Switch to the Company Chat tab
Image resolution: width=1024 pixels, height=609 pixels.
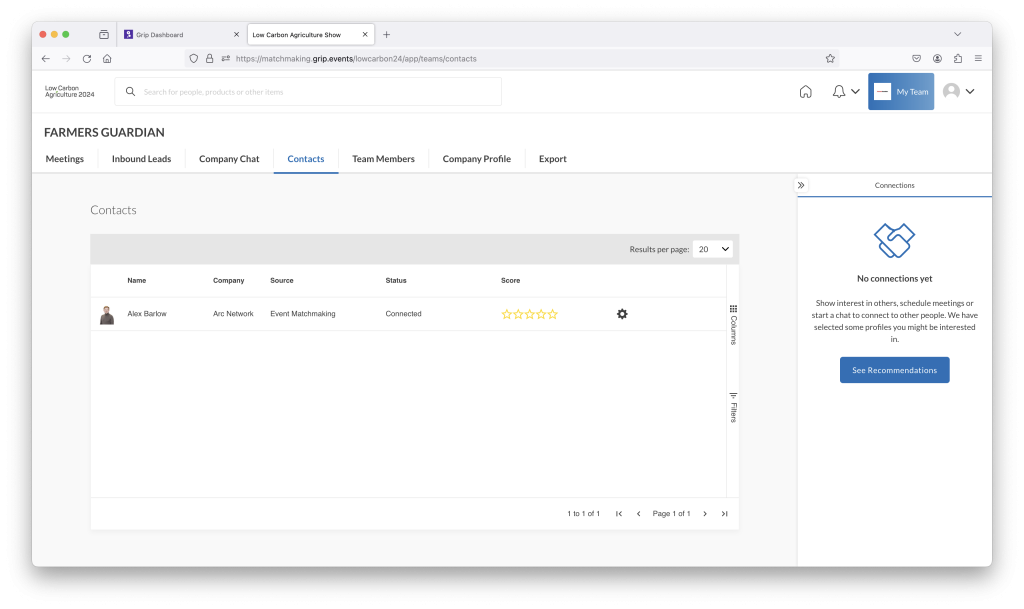pyautogui.click(x=229, y=159)
